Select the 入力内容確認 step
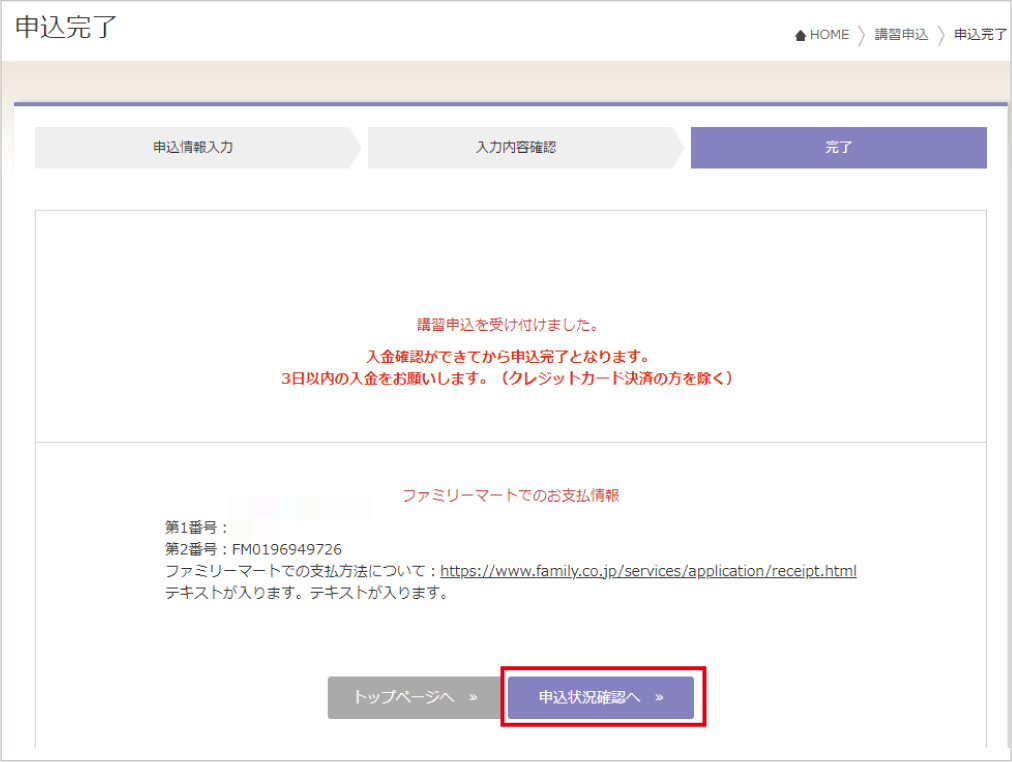 (515, 147)
